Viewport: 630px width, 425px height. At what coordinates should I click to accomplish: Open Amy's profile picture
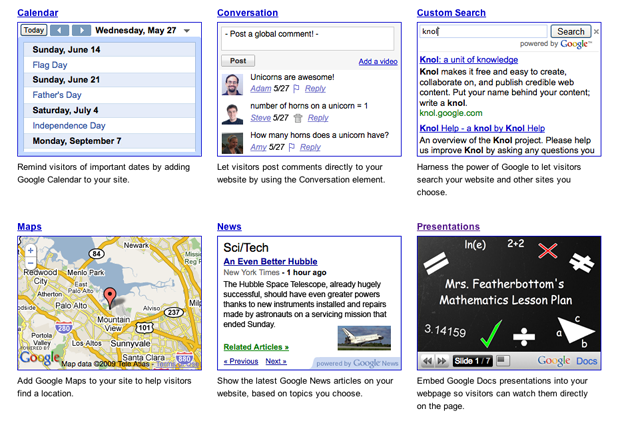(x=232, y=143)
